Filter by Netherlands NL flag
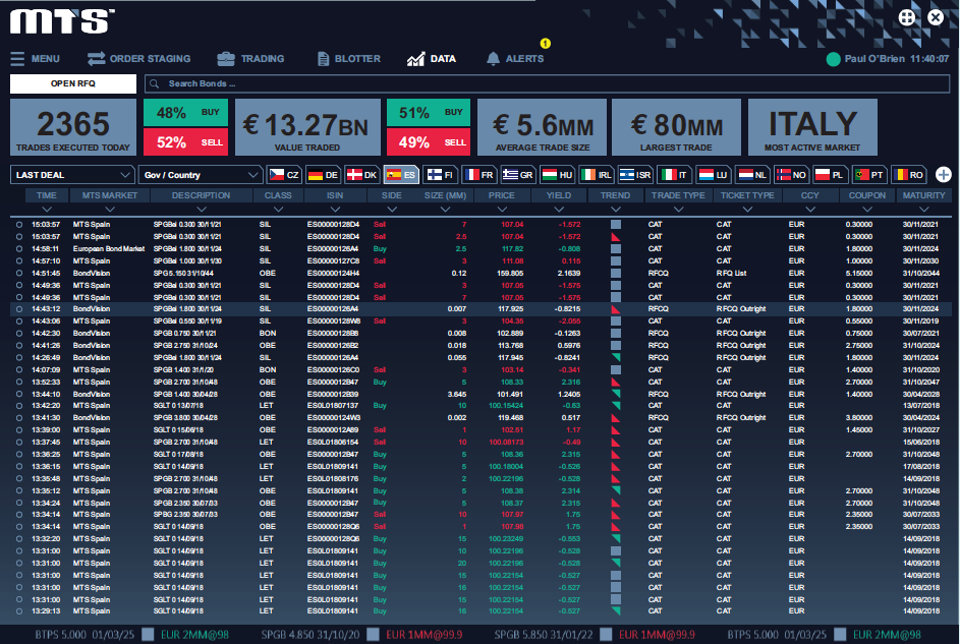The height and width of the screenshot is (644, 960). click(752, 174)
